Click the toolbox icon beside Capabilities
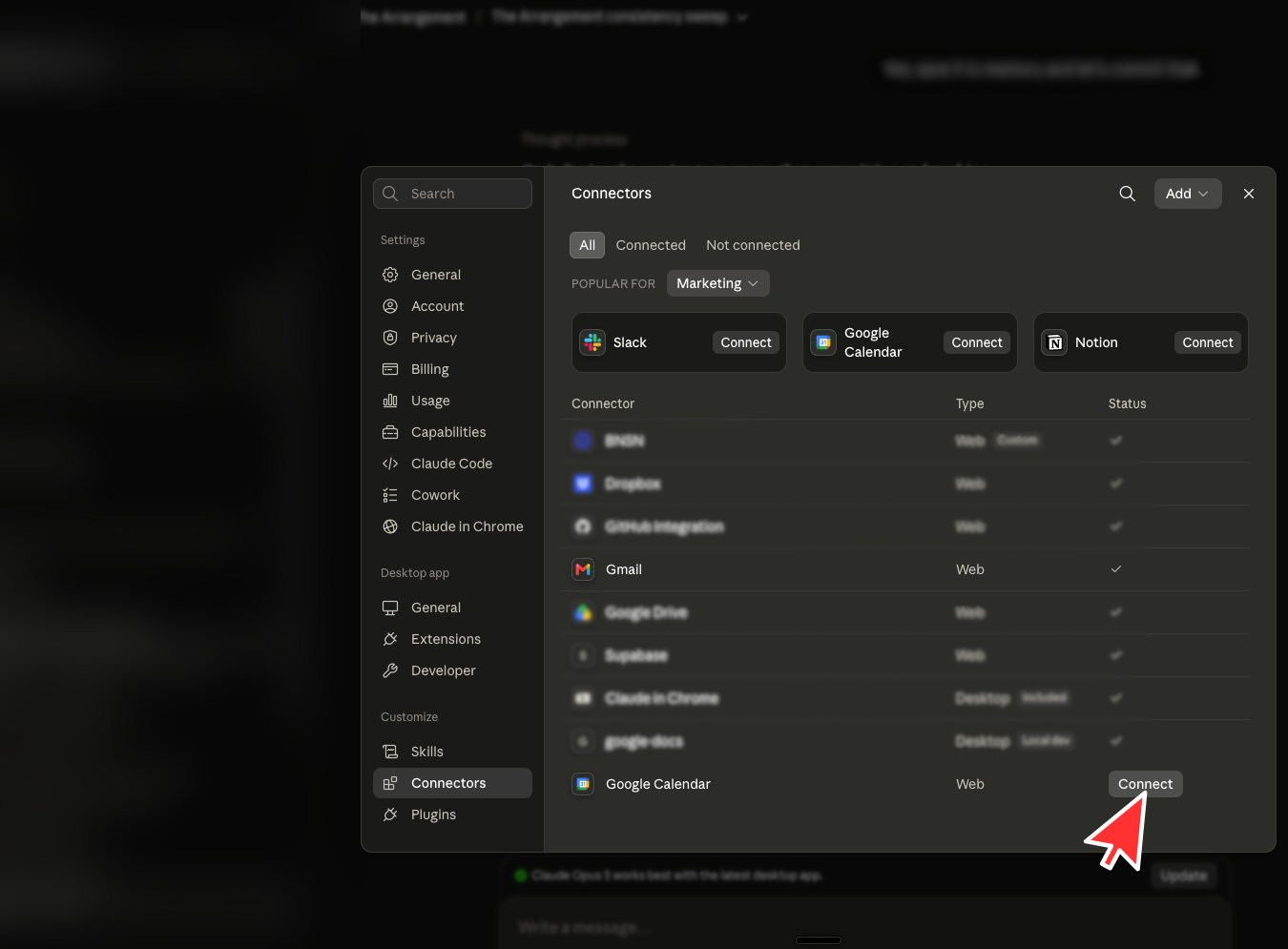The width and height of the screenshot is (1288, 949). 390,432
